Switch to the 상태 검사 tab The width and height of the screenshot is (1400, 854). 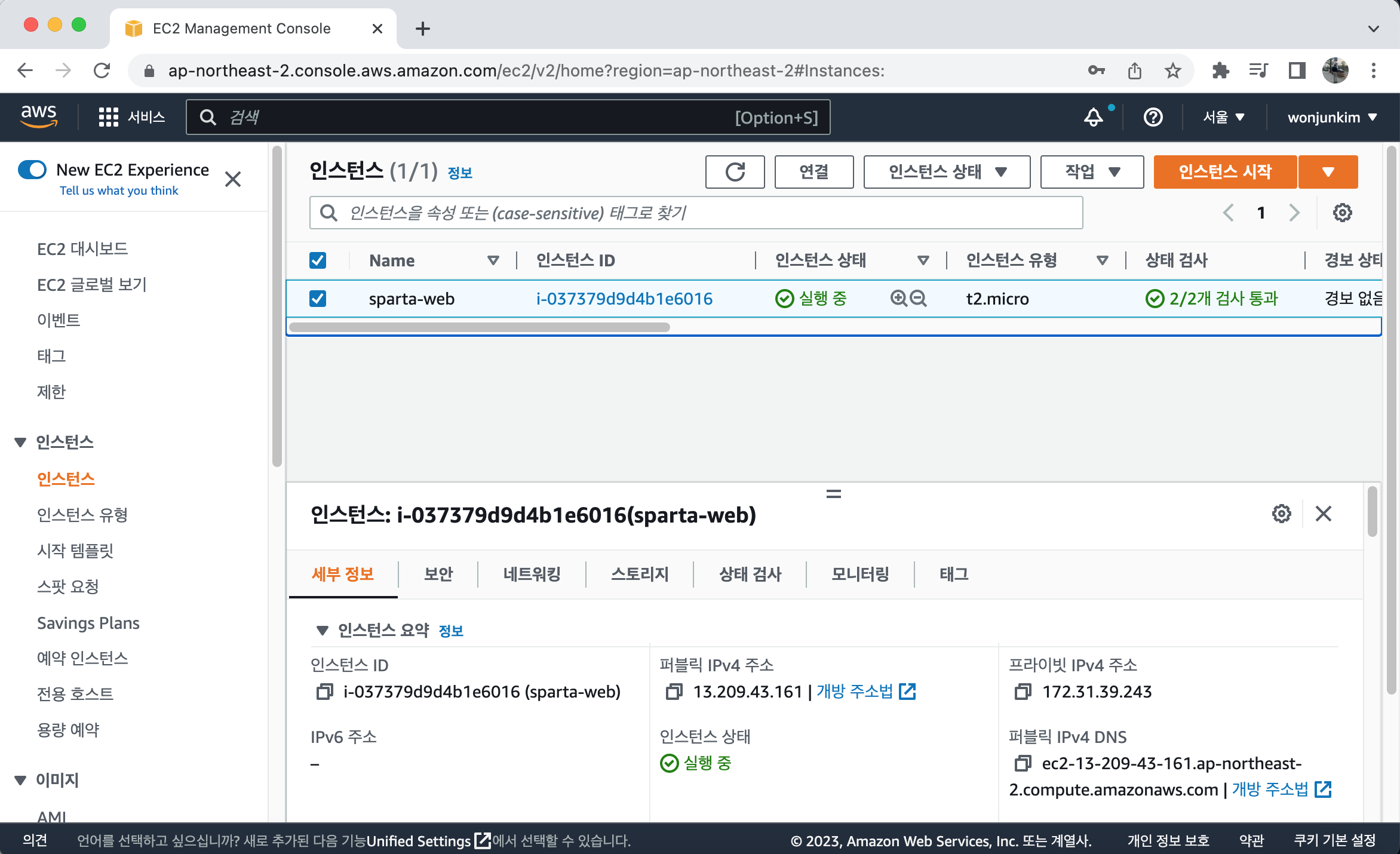(750, 574)
